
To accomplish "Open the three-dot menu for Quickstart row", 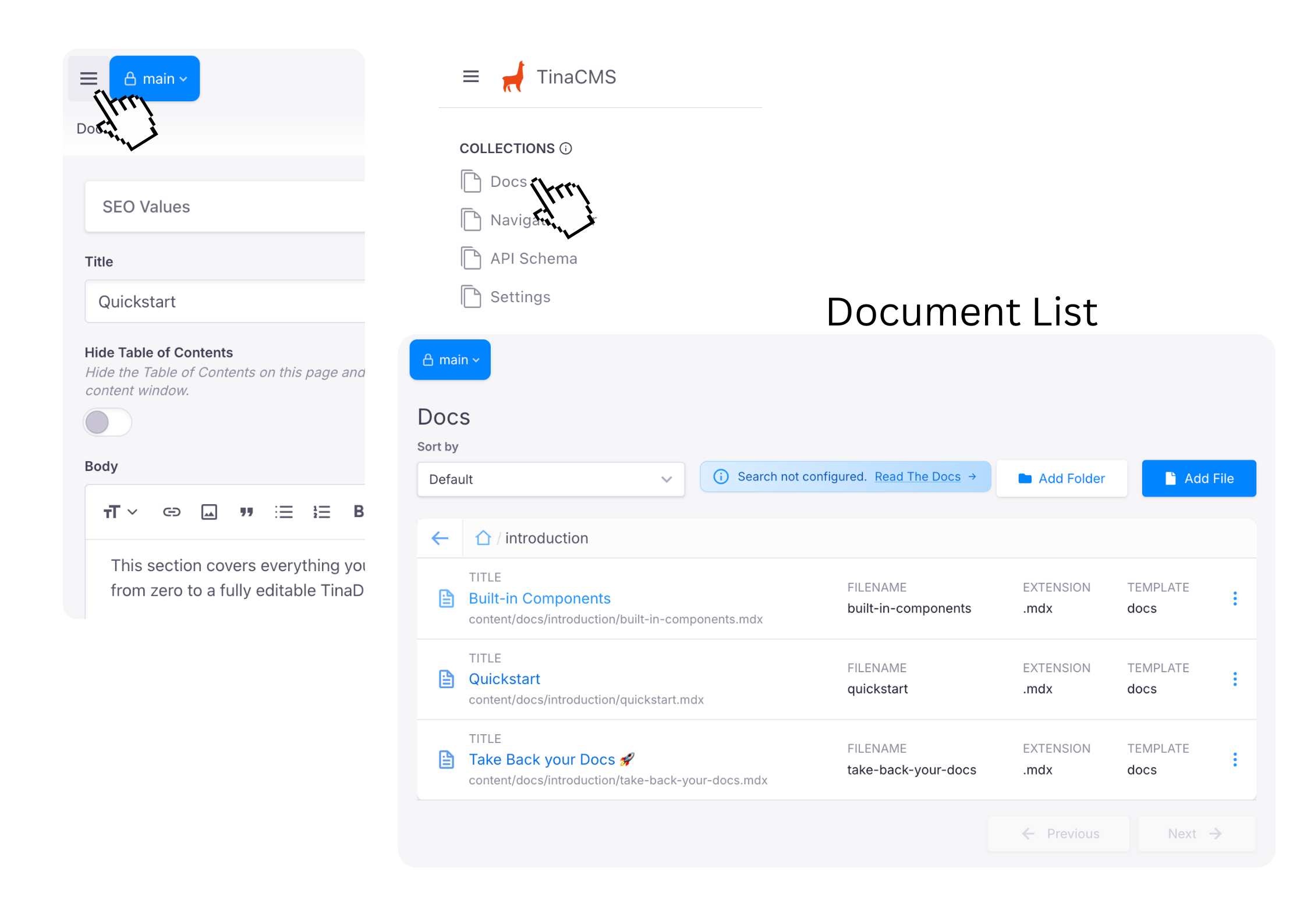I will coord(1235,679).
